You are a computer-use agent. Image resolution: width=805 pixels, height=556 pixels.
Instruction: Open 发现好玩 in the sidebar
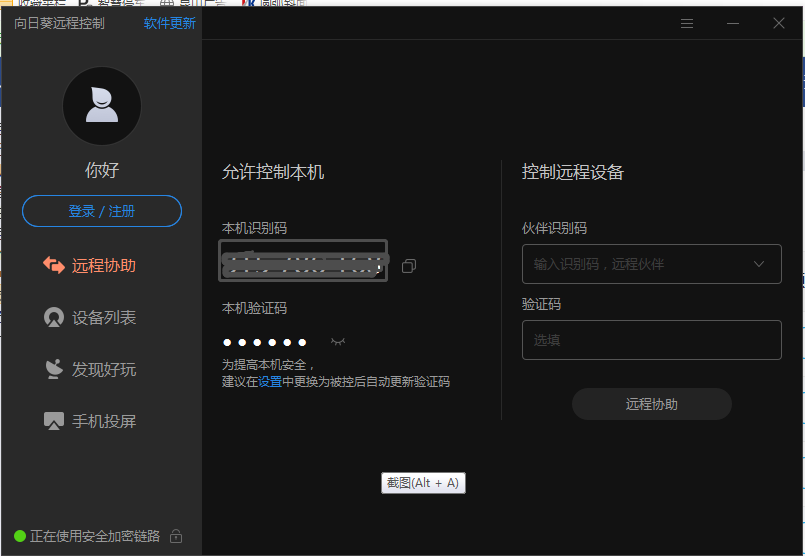click(89, 369)
